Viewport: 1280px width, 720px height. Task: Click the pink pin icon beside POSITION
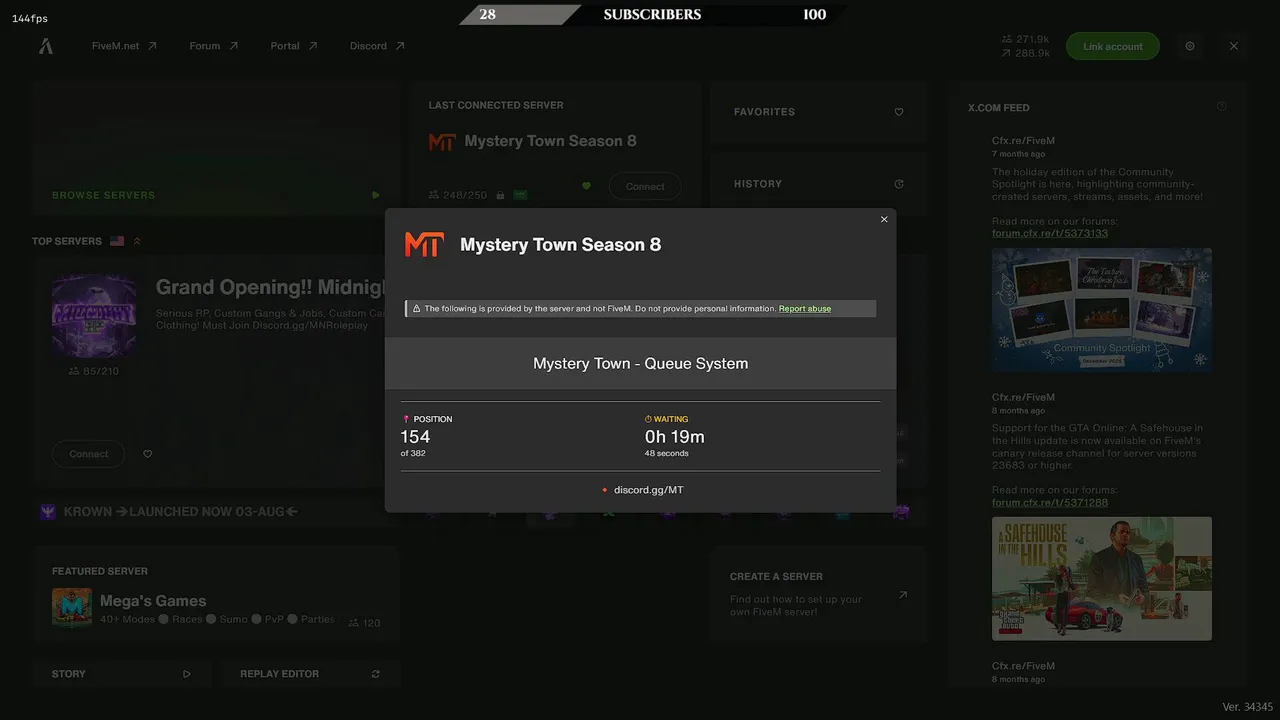[406, 419]
